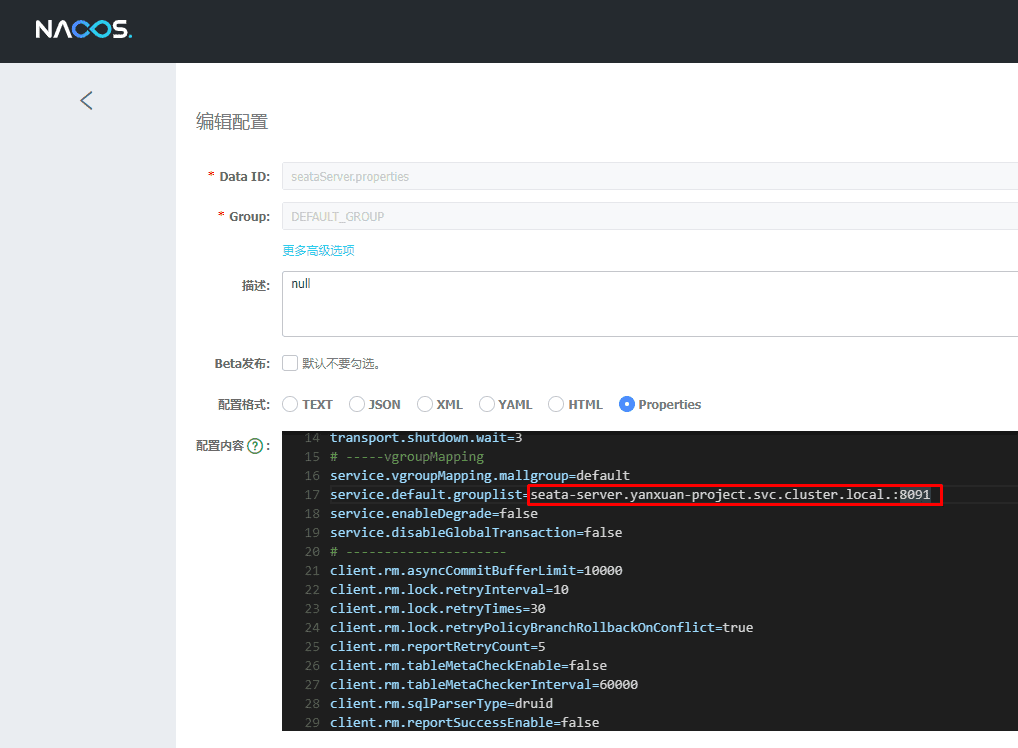
Task: Open the help icon next to 配置内容
Action: [x=255, y=446]
